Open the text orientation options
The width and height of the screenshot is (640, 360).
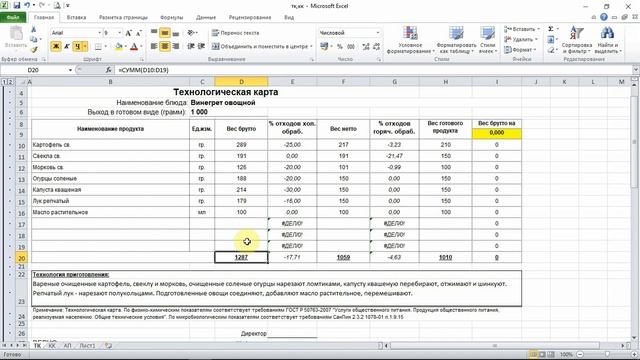click(x=192, y=33)
